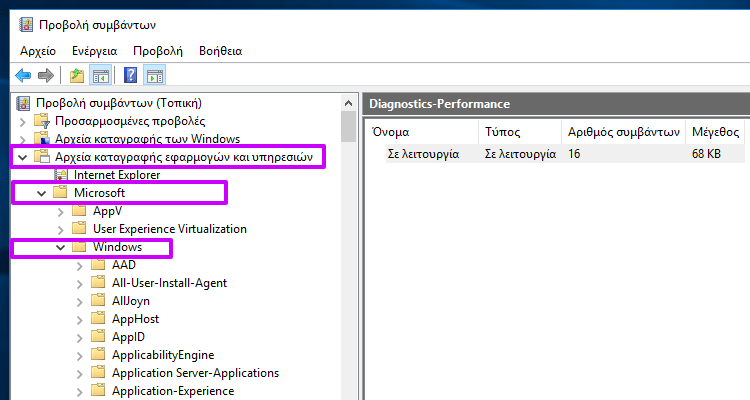Click the AppHost folder icon
Image resolution: width=750 pixels, height=400 pixels.
coord(98,319)
